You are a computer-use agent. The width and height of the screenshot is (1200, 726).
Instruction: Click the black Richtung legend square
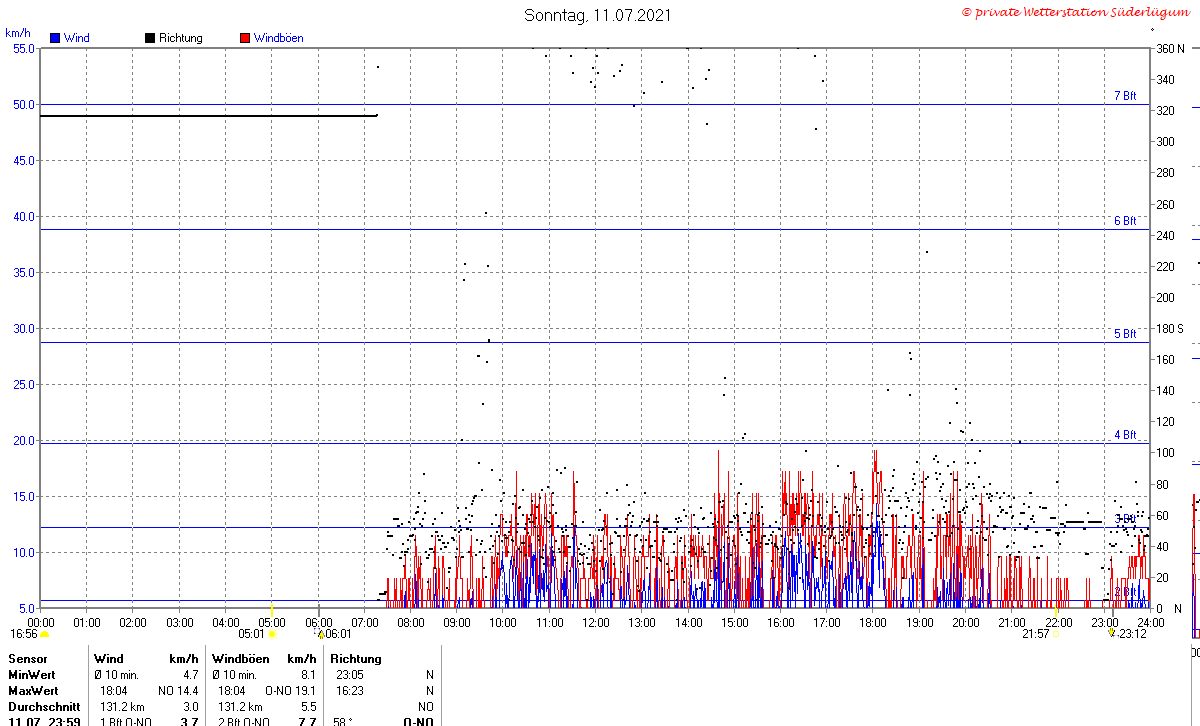coord(150,38)
